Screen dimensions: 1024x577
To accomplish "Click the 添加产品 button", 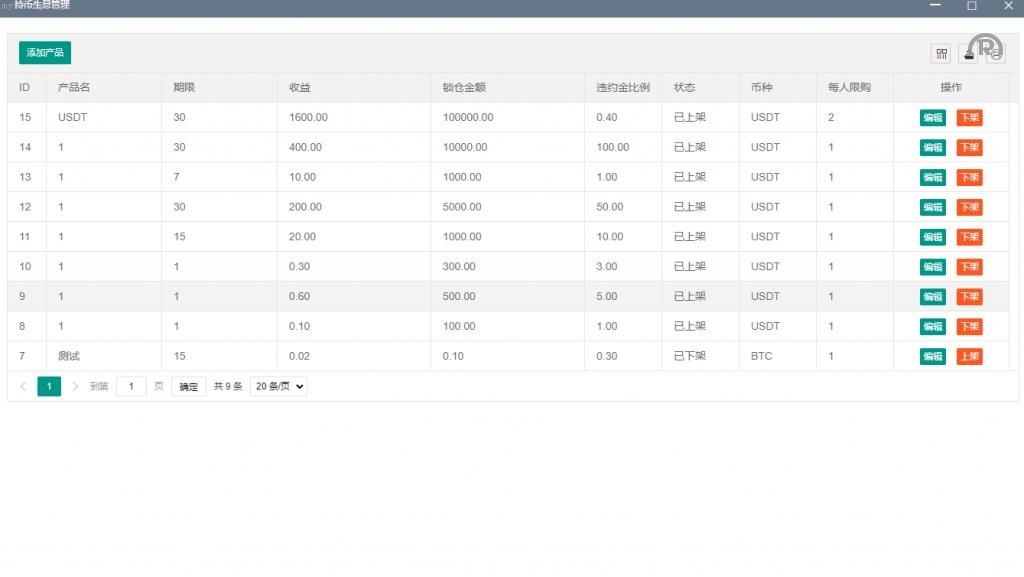I will pos(45,53).
